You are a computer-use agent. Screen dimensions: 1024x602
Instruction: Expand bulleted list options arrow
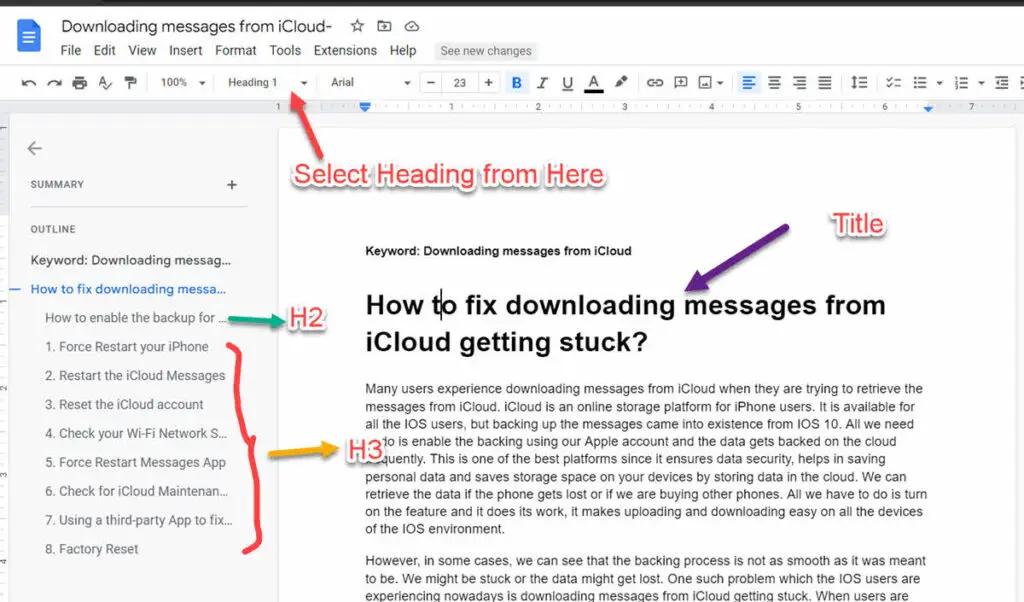point(939,83)
